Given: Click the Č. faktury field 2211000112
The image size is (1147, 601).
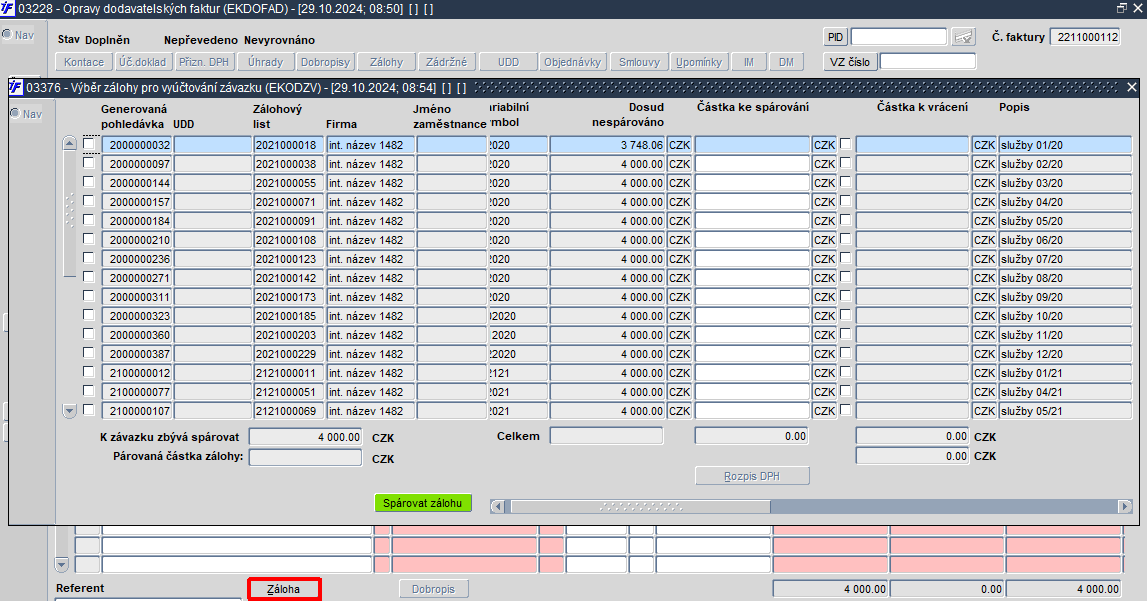Looking at the screenshot, I should tap(1086, 37).
